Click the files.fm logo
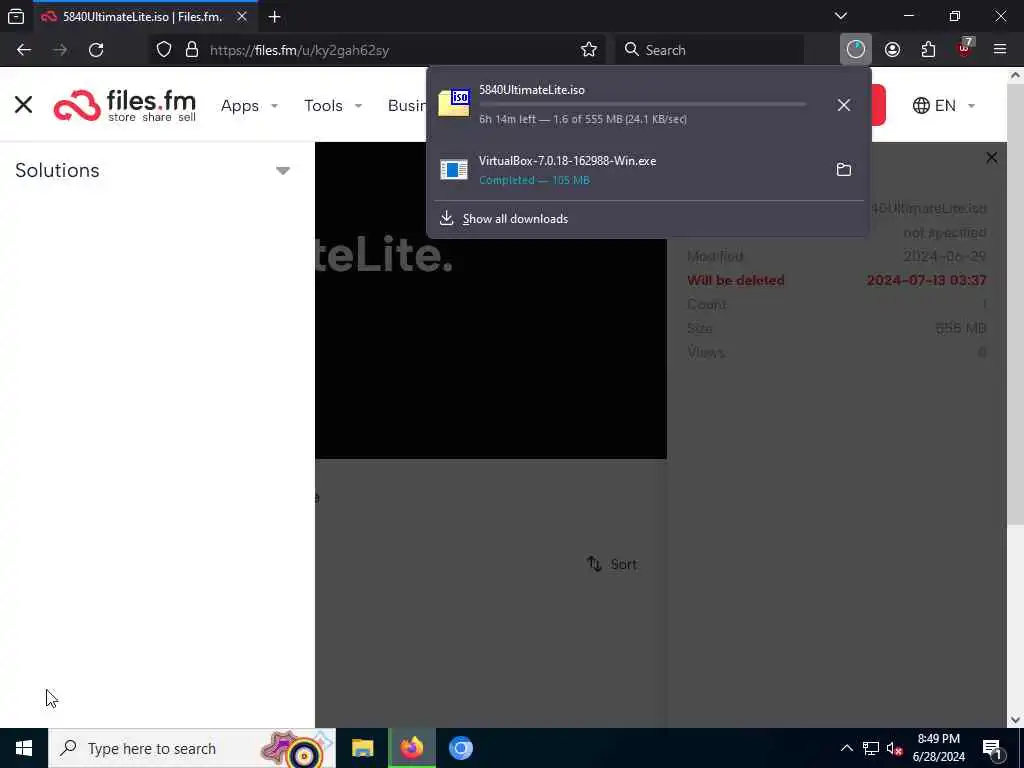This screenshot has width=1024, height=768. pyautogui.click(x=124, y=105)
